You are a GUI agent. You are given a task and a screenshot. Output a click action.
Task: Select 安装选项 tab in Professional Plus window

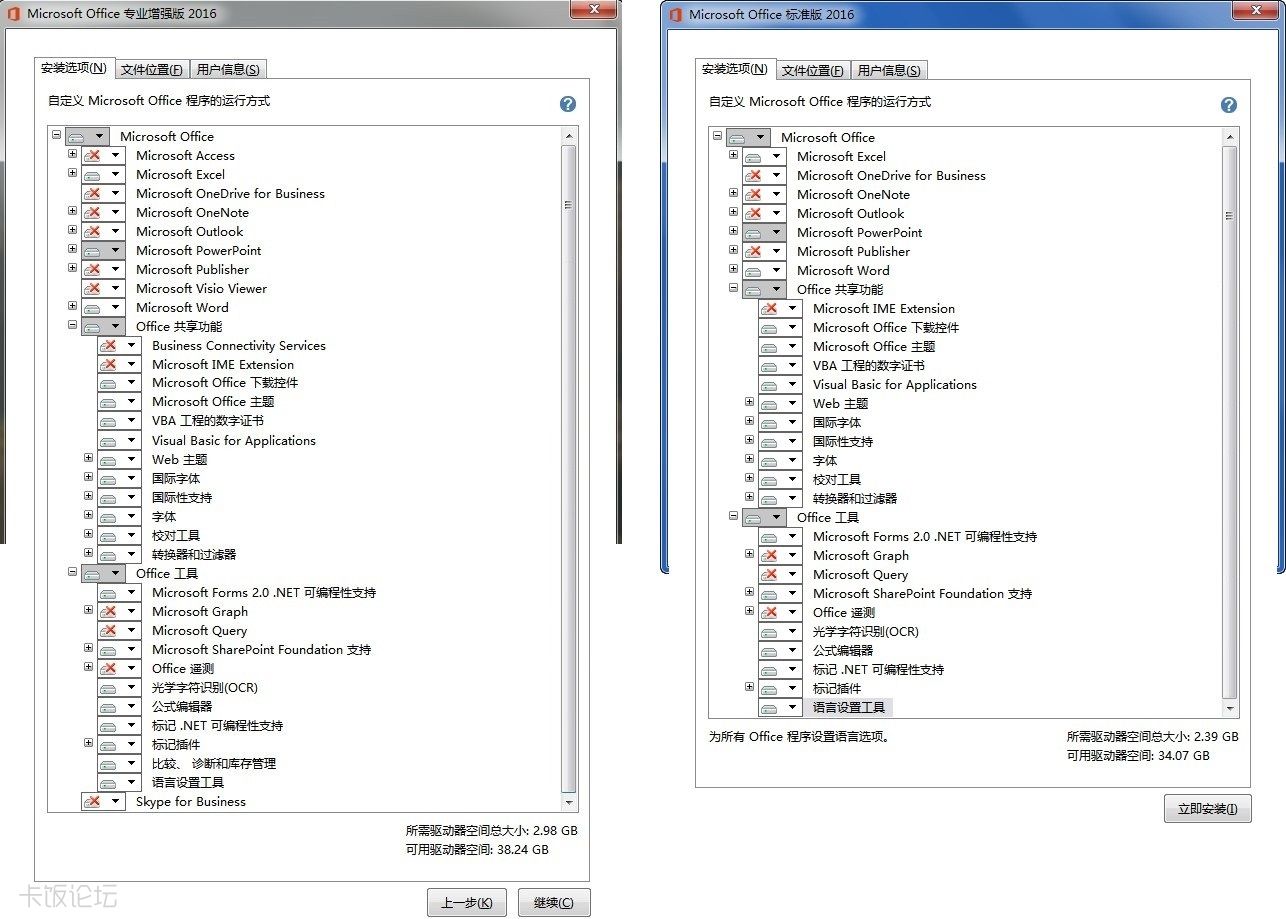(73, 68)
